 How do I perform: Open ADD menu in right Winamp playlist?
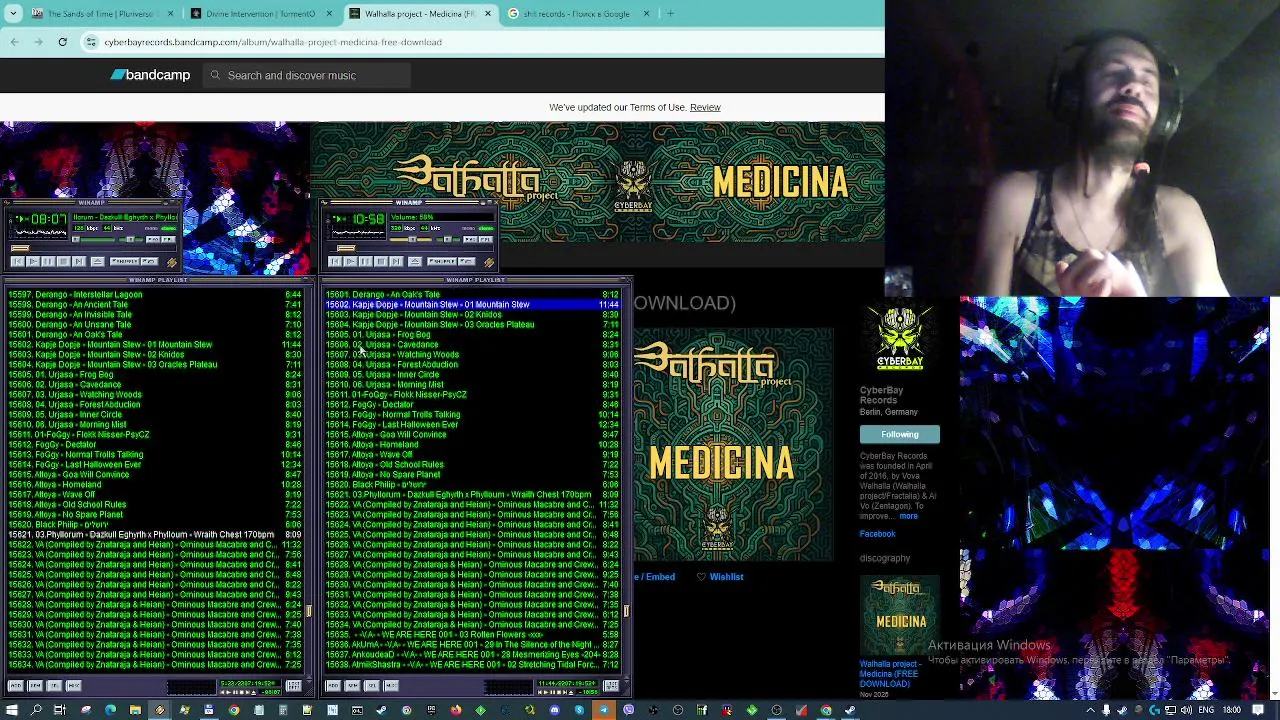(333, 685)
